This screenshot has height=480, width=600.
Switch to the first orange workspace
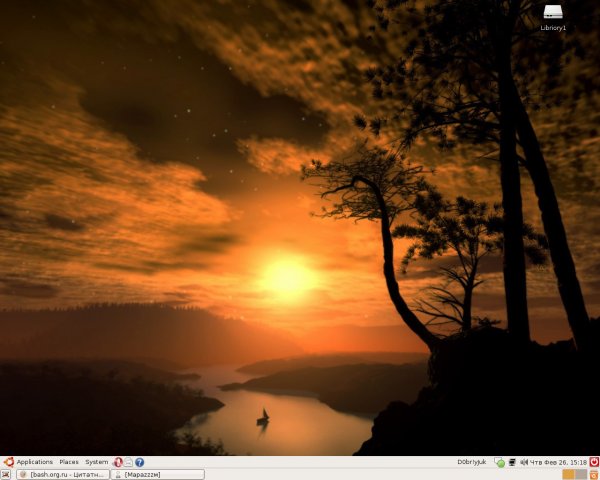pyautogui.click(x=568, y=474)
